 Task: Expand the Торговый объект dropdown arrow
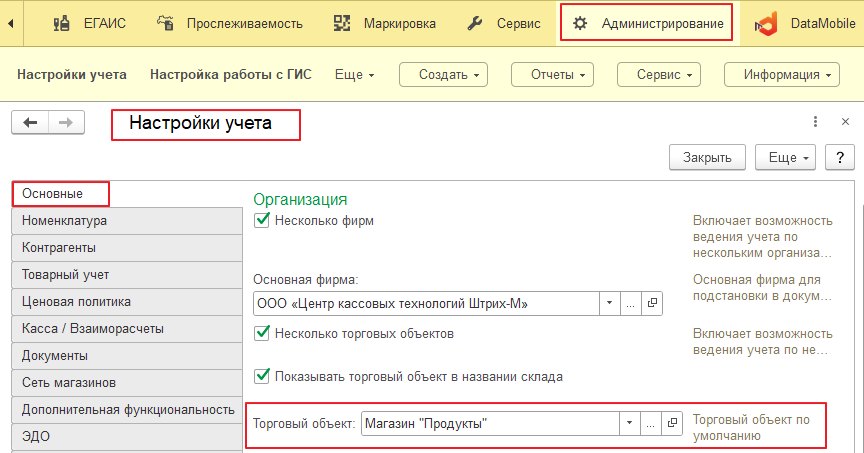click(629, 424)
